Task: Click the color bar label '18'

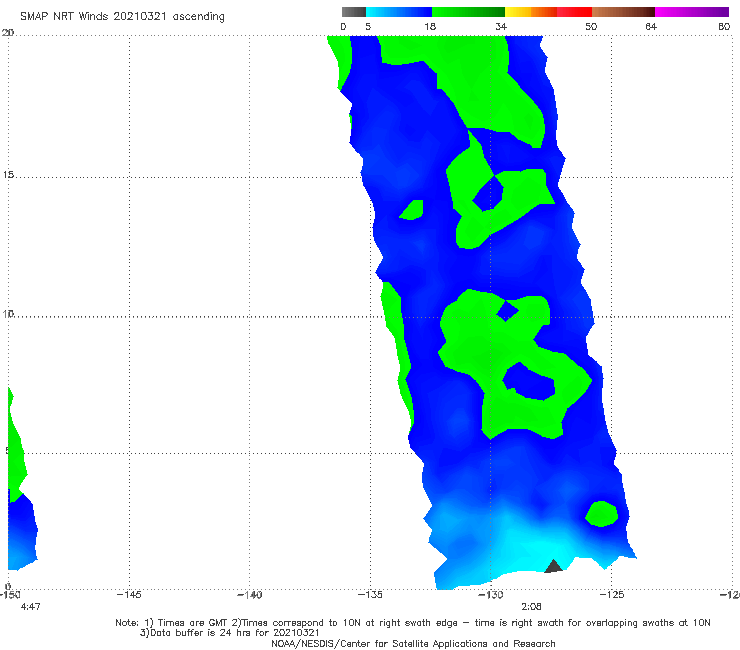Action: (x=430, y=27)
